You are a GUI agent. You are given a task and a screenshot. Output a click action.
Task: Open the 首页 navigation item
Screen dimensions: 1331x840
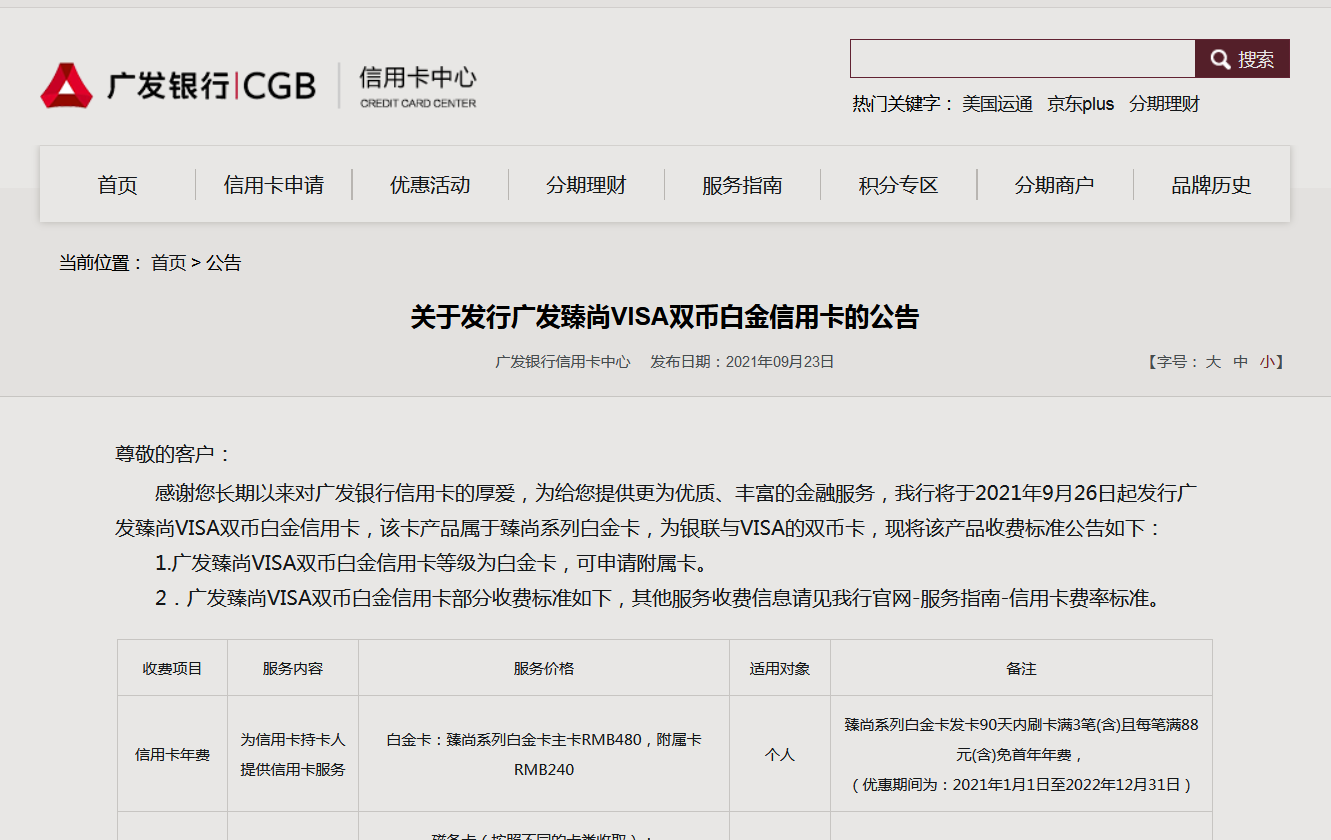click(118, 185)
